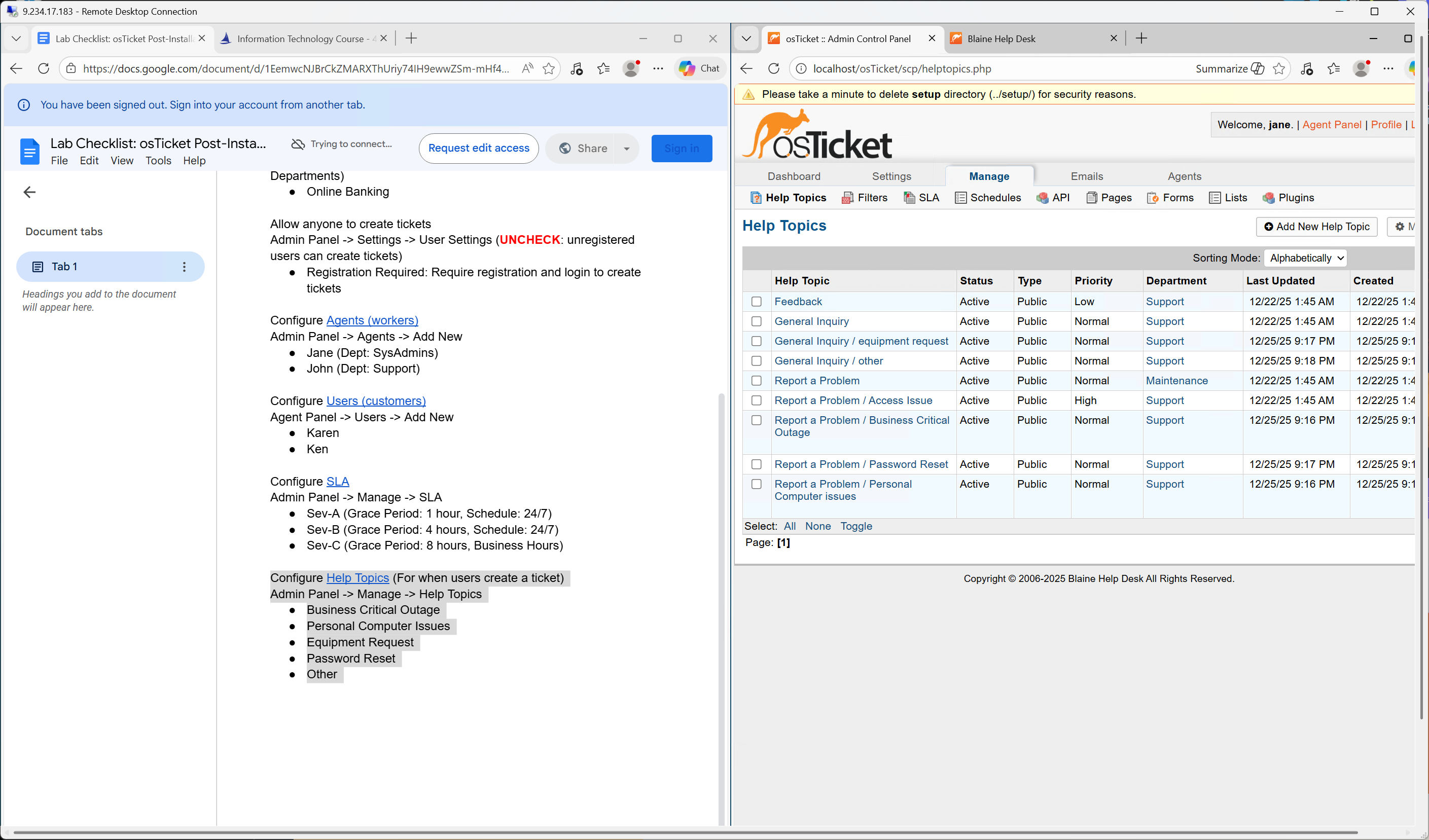Click Add New Help Topic button

point(1317,227)
